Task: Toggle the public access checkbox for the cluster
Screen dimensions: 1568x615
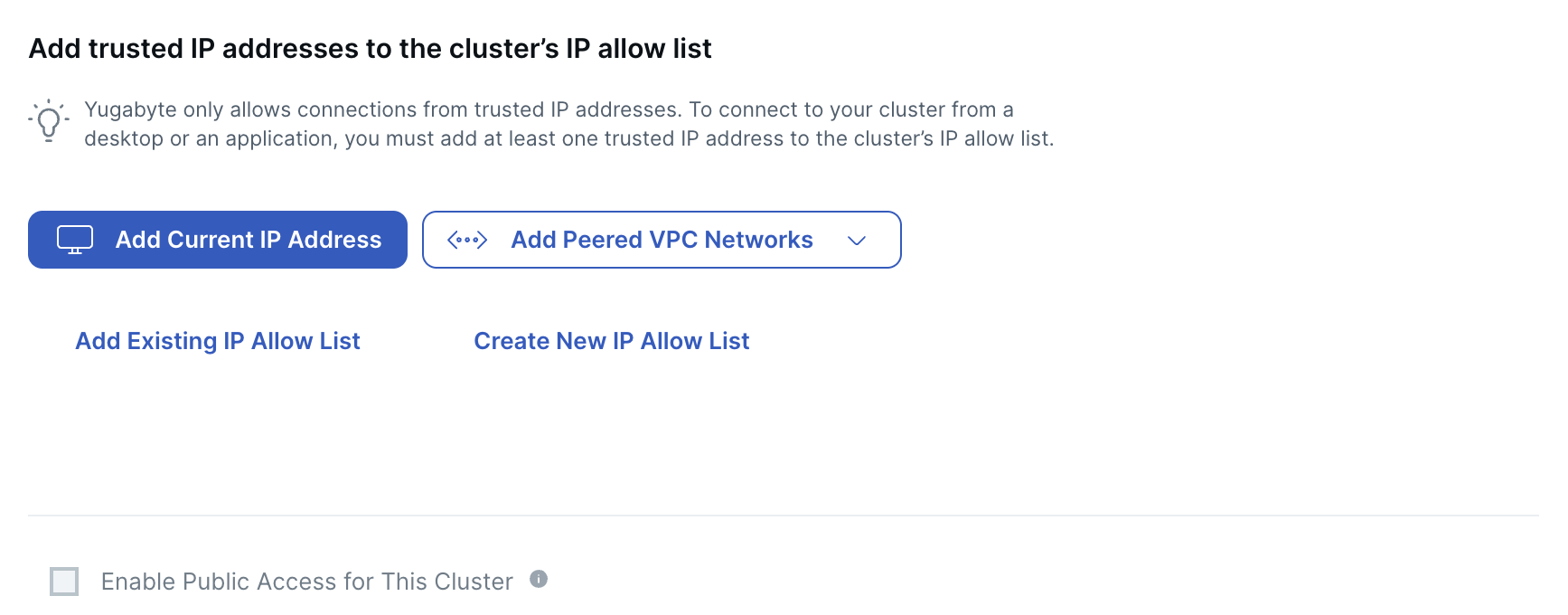Action: [63, 582]
